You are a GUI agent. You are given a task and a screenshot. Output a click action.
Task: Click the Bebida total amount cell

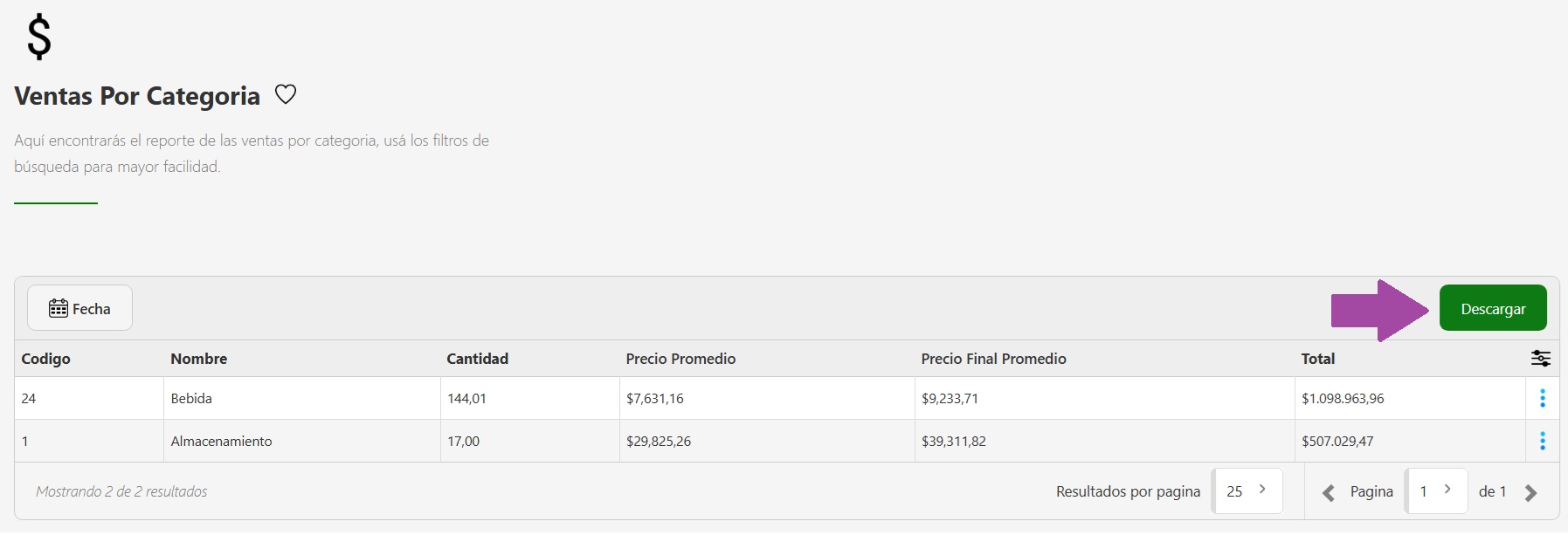coord(1343,399)
